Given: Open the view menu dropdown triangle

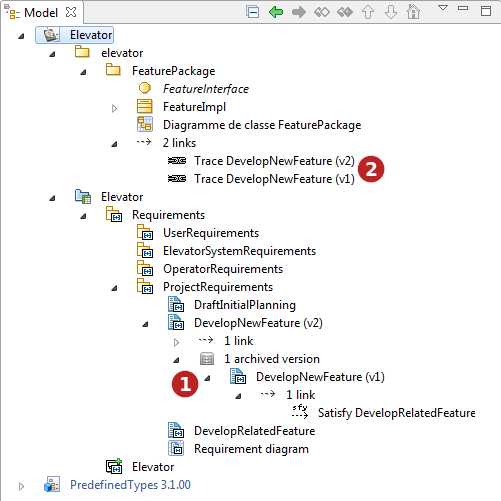Looking at the screenshot, I should coord(443,8).
